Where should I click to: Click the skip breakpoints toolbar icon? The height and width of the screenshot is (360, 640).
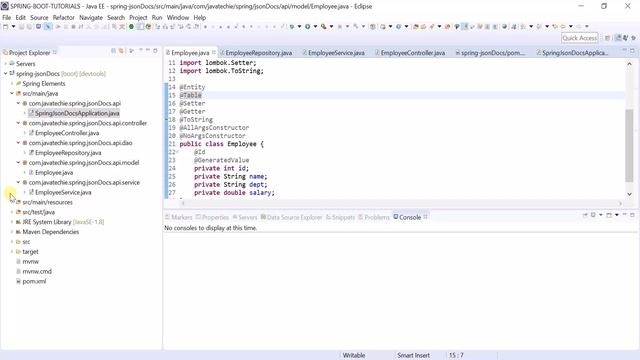point(48,27)
